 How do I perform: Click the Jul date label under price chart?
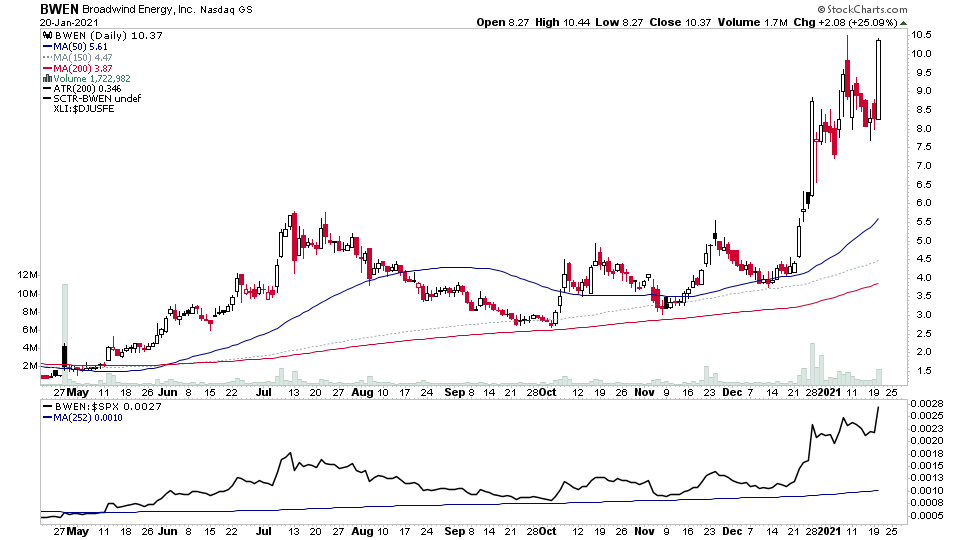263,392
